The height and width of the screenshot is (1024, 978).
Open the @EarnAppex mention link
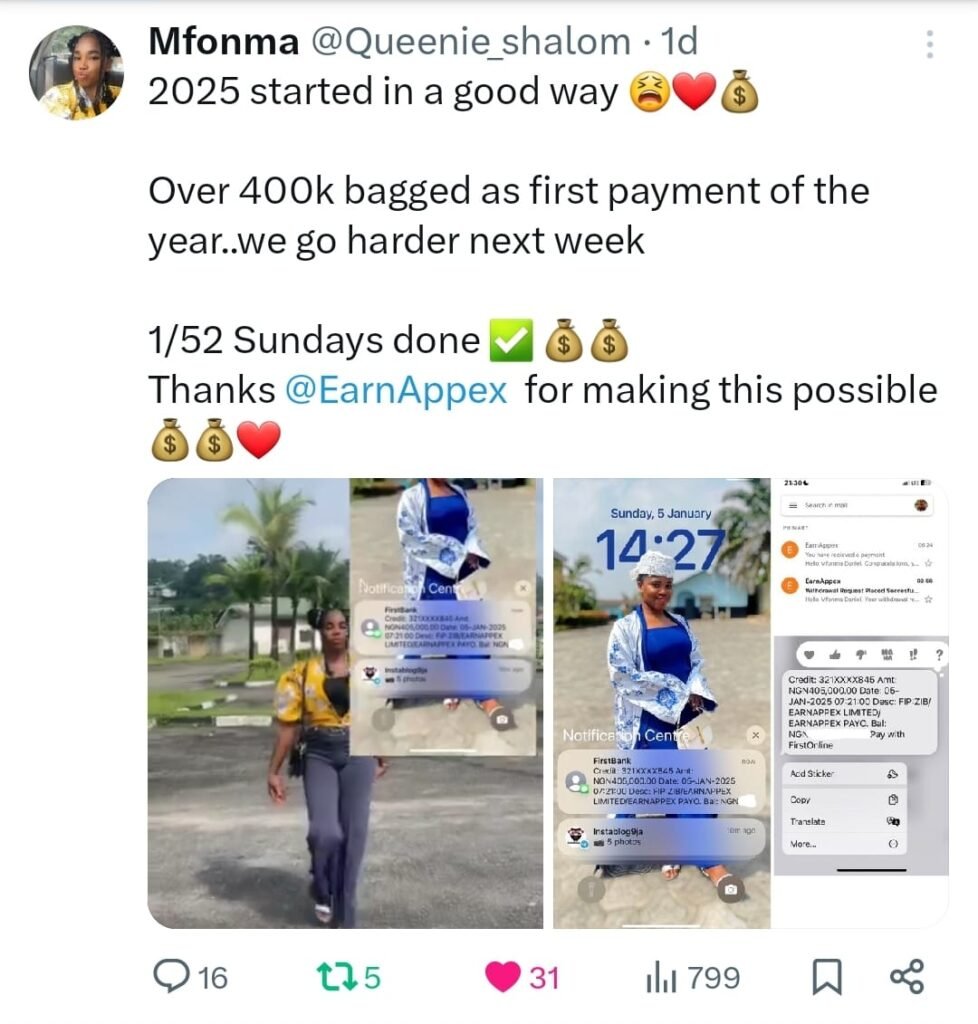[x=396, y=390]
